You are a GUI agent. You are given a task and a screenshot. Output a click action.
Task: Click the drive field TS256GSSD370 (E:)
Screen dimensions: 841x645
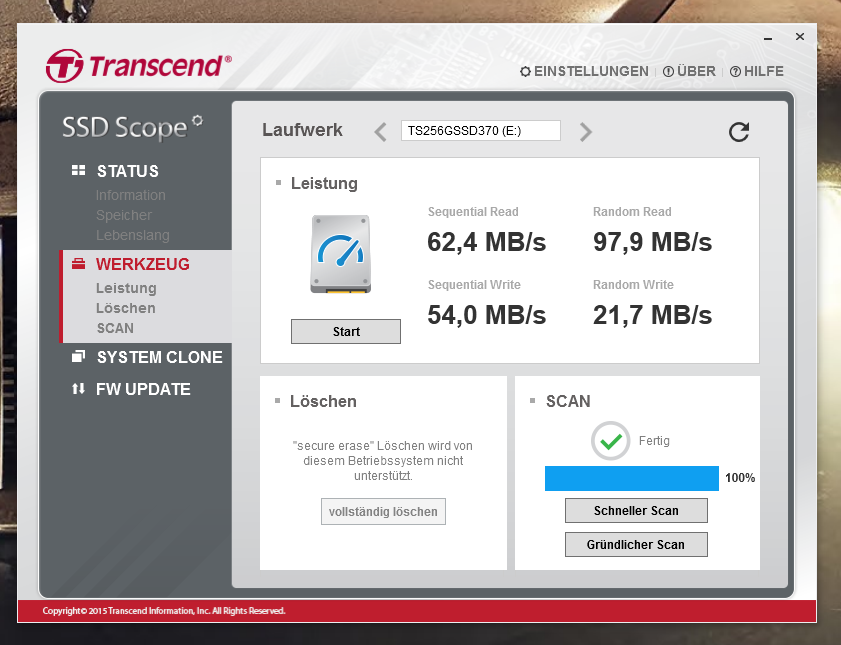(481, 131)
